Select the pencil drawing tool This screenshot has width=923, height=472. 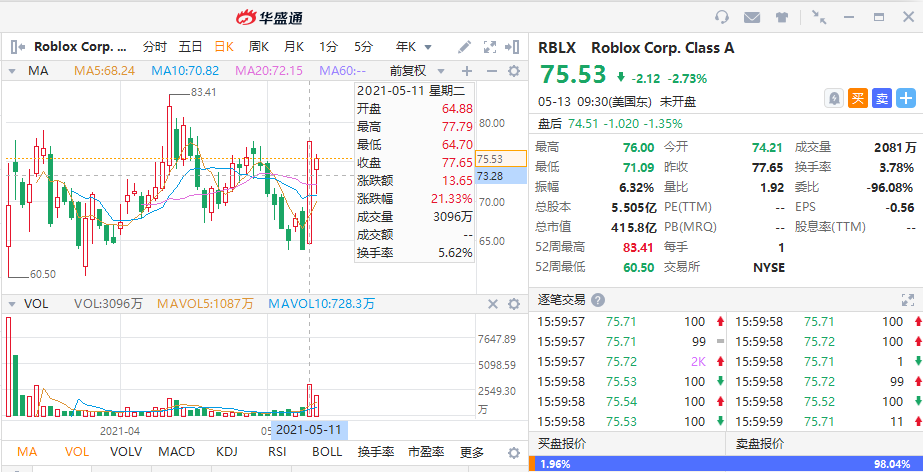465,46
